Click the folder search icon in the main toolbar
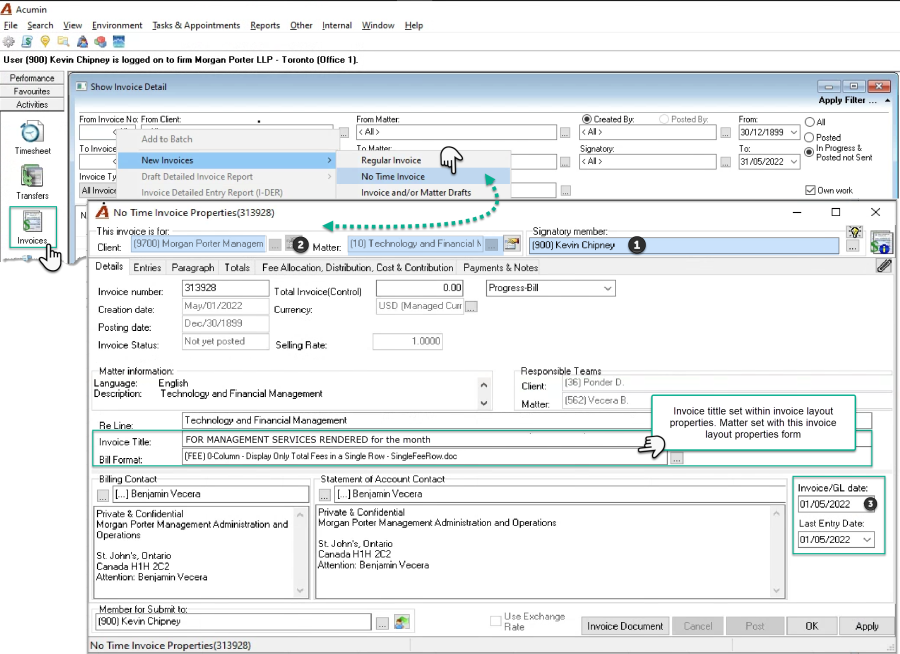The image size is (900, 654). click(63, 41)
